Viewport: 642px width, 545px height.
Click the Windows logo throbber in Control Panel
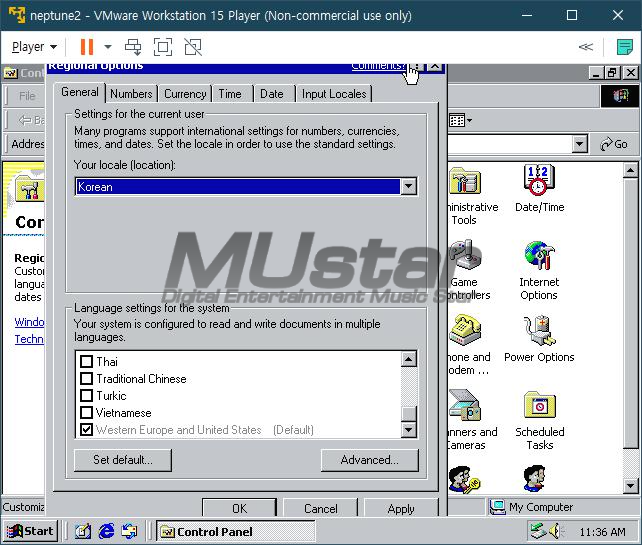[x=620, y=96]
